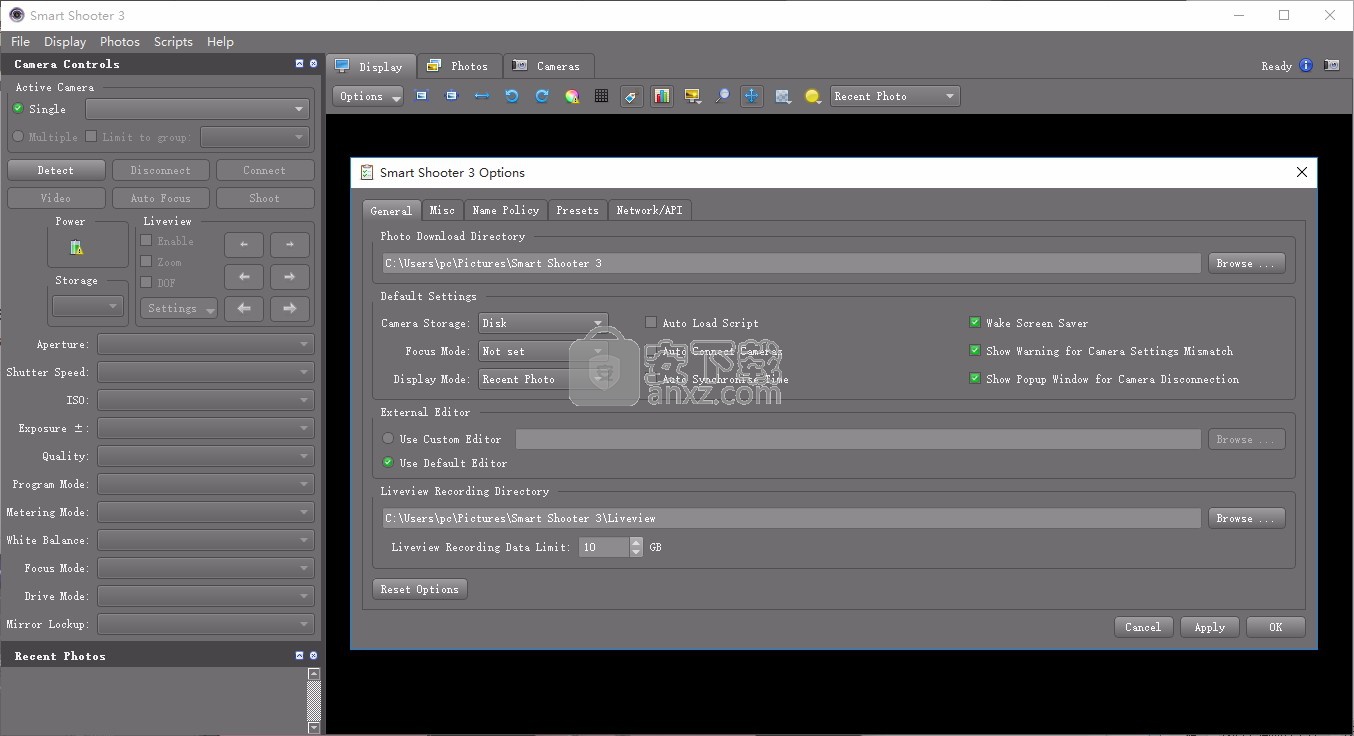Image resolution: width=1354 pixels, height=736 pixels.
Task: Select the pan move tool
Action: [x=752, y=96]
